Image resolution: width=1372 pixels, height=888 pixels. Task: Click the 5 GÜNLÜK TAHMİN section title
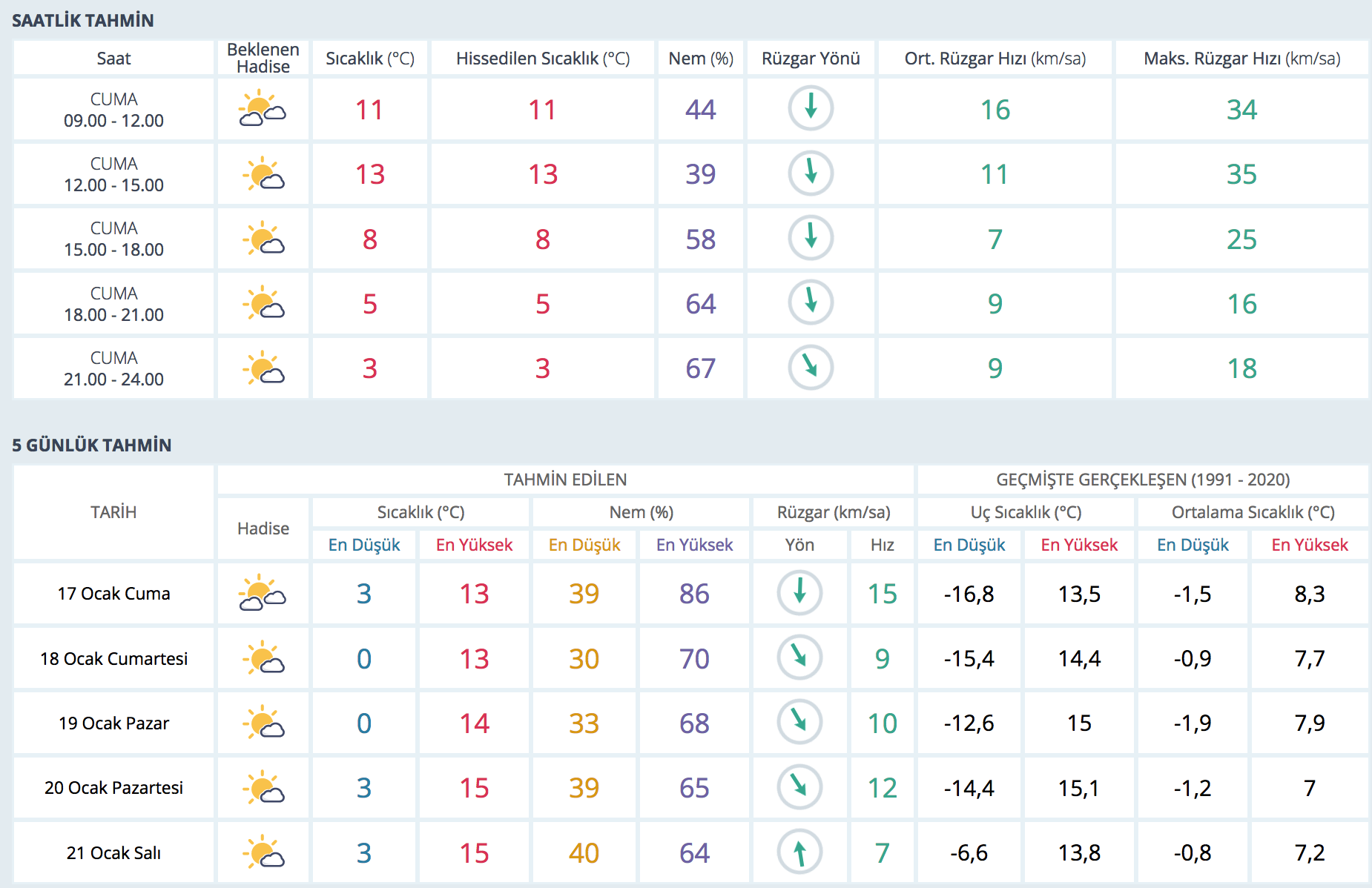pyautogui.click(x=92, y=445)
